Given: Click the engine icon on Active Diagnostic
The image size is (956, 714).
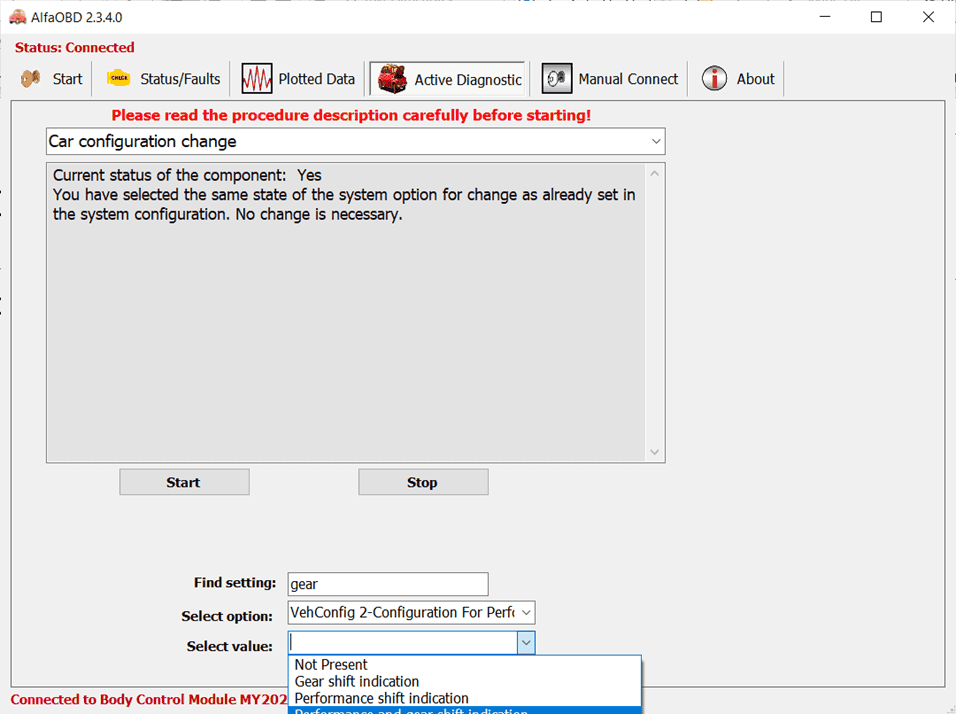Looking at the screenshot, I should (392, 79).
